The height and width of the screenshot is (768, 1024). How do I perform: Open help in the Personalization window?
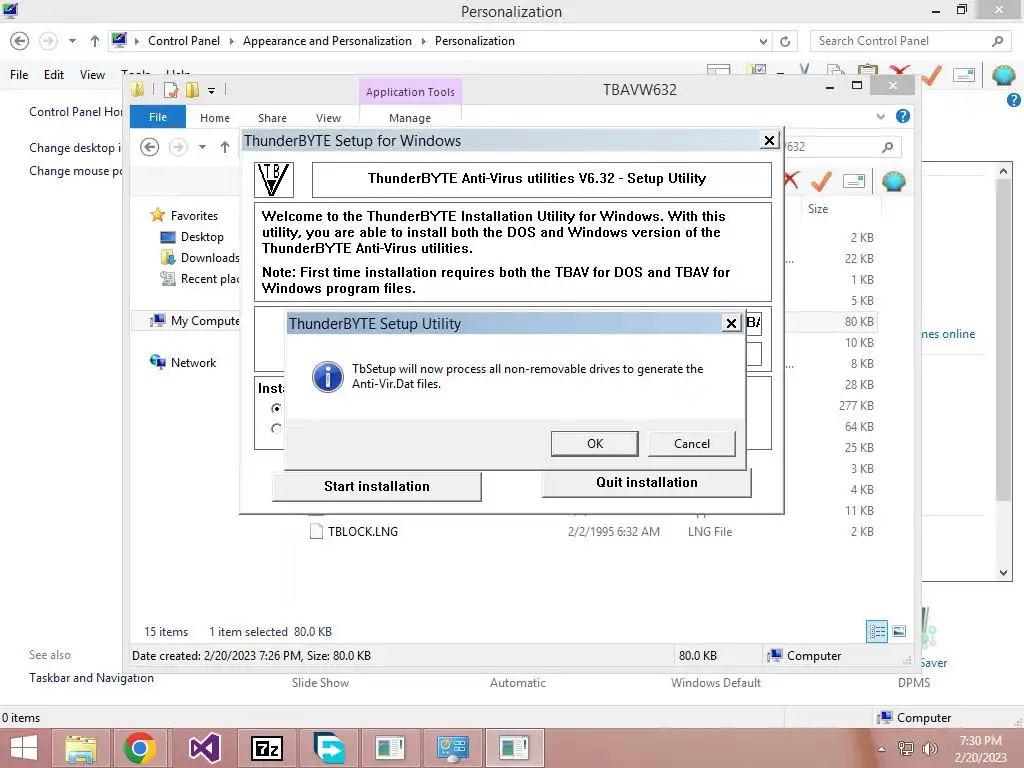pos(1014,100)
